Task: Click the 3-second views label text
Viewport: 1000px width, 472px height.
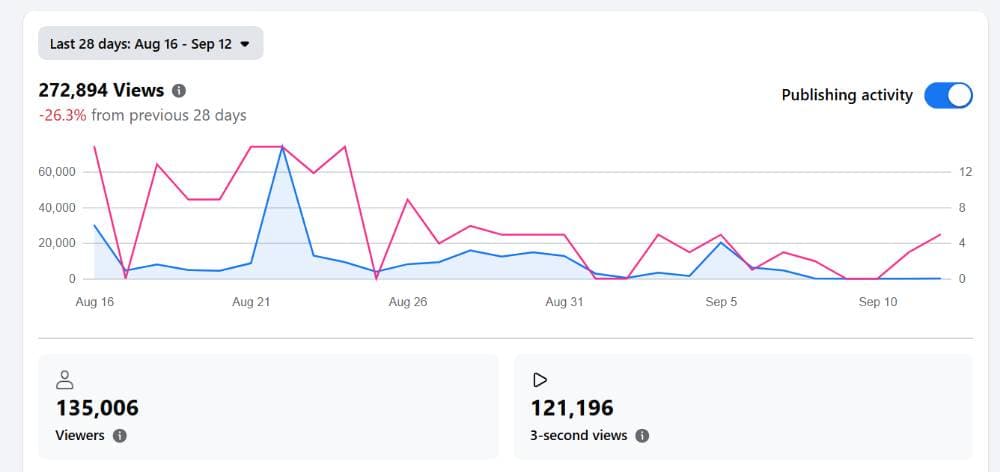Action: (578, 436)
